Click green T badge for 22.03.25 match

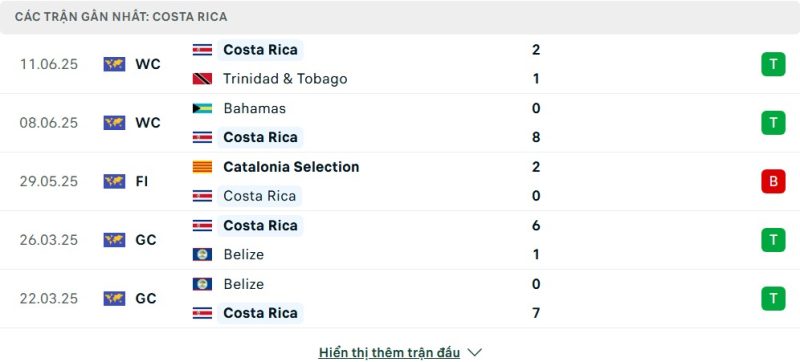coord(773,299)
